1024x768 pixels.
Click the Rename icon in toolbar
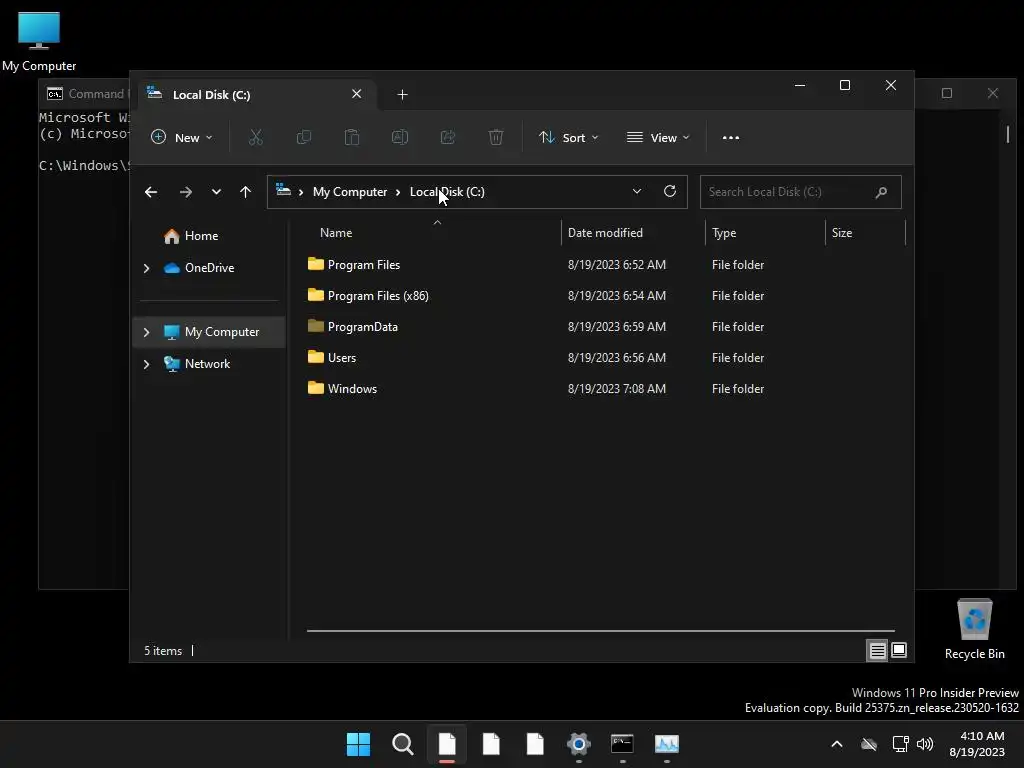click(400, 137)
